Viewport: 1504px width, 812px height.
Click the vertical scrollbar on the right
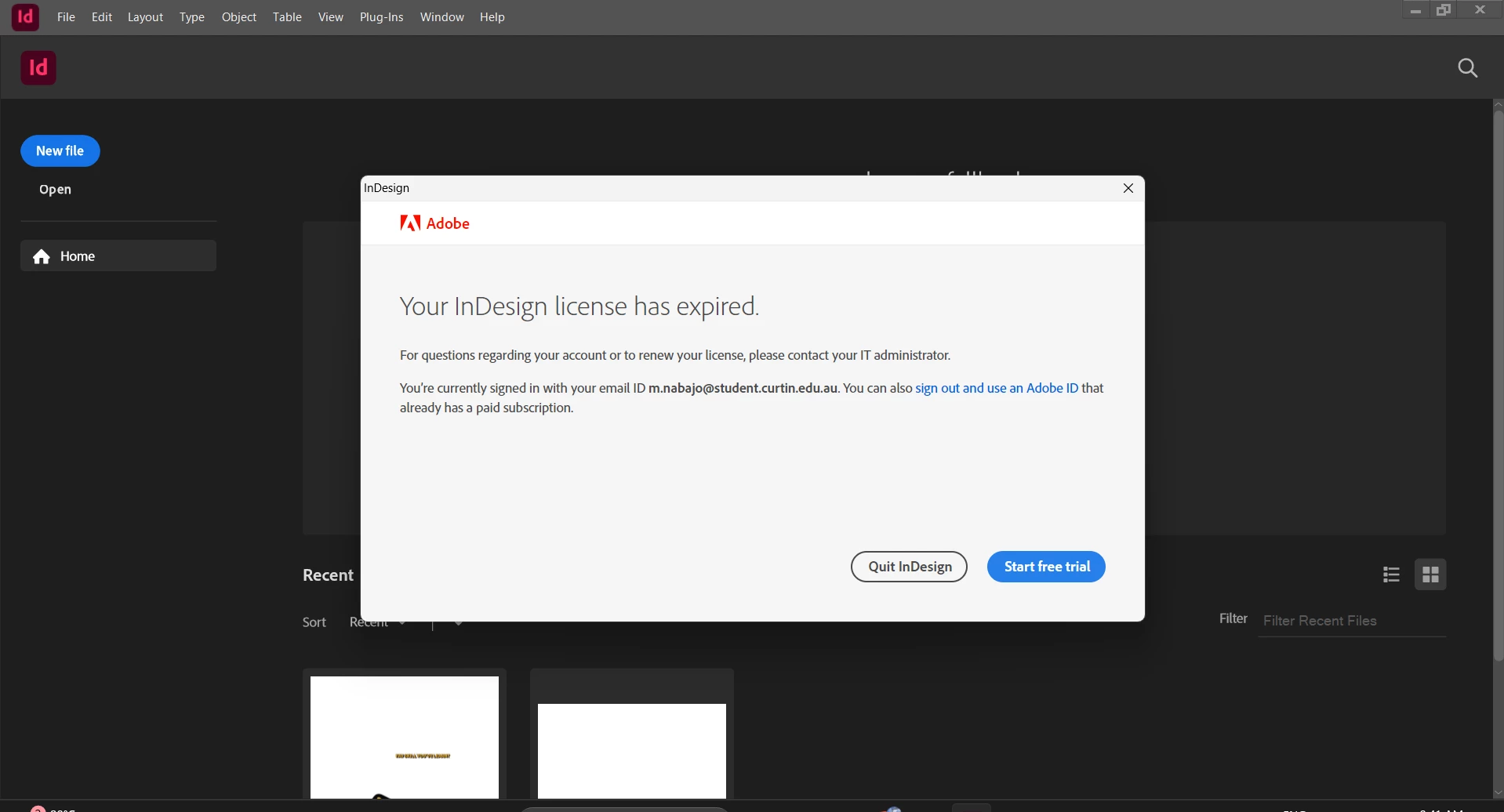[1498, 384]
